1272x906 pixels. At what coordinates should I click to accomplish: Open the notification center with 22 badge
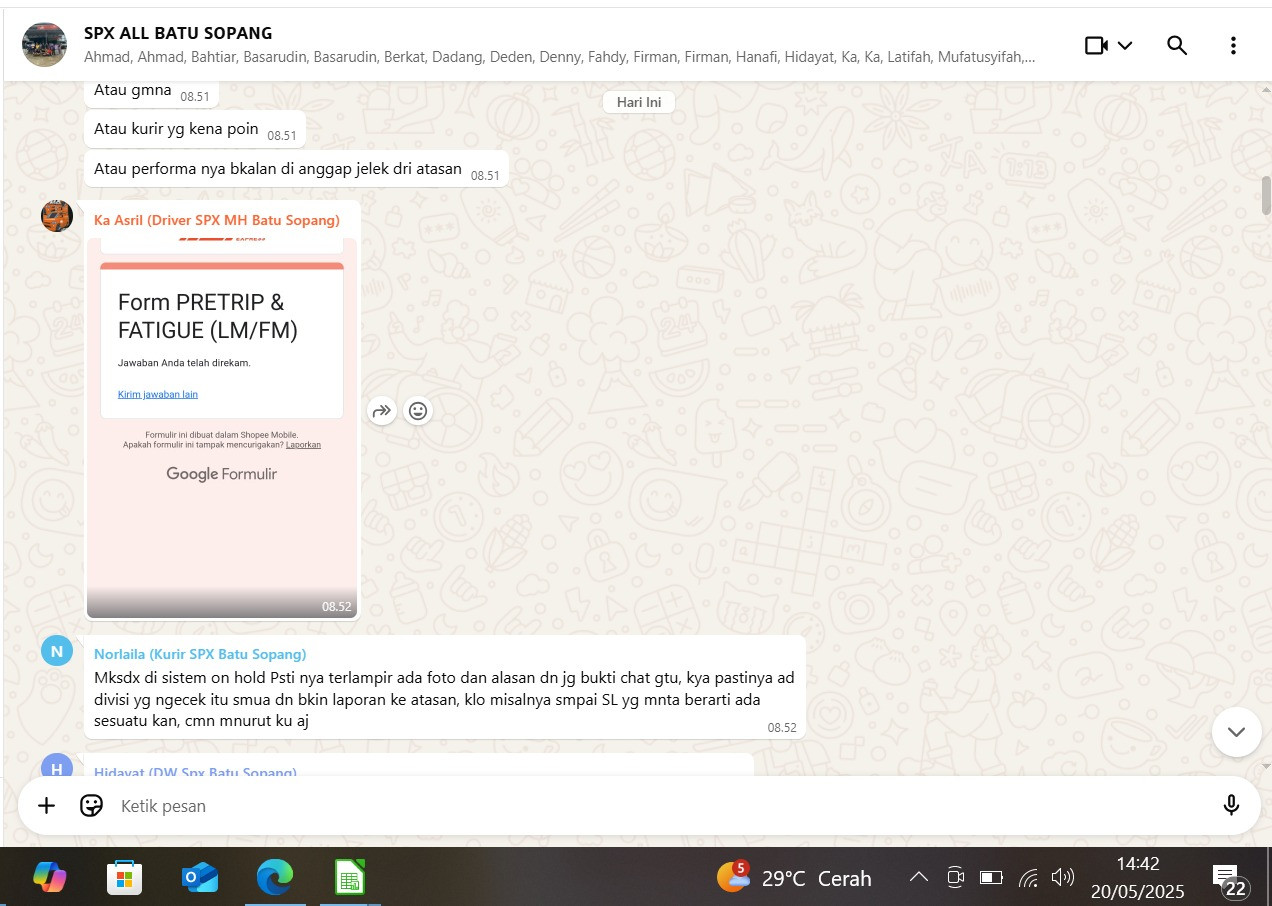[x=1230, y=880]
